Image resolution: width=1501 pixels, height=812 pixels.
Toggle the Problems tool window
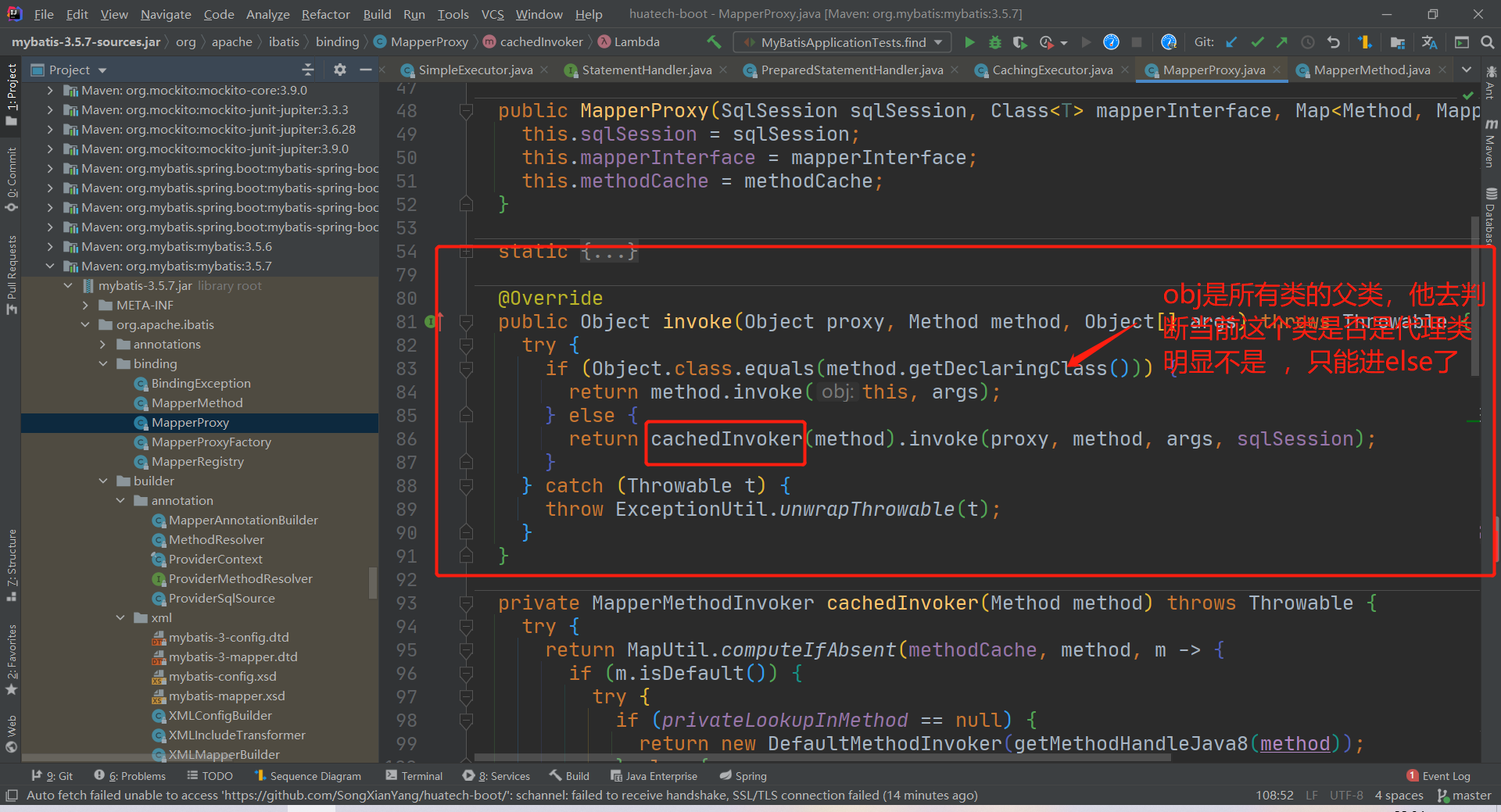click(130, 776)
